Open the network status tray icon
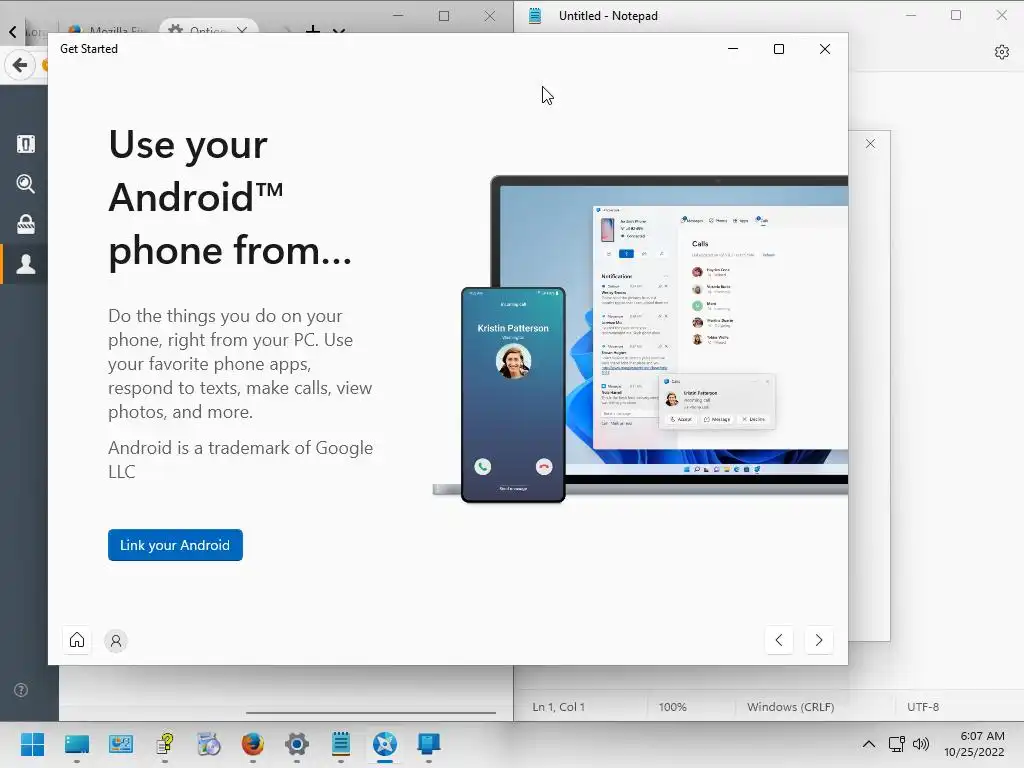Image resolution: width=1024 pixels, height=768 pixels. coord(896,744)
